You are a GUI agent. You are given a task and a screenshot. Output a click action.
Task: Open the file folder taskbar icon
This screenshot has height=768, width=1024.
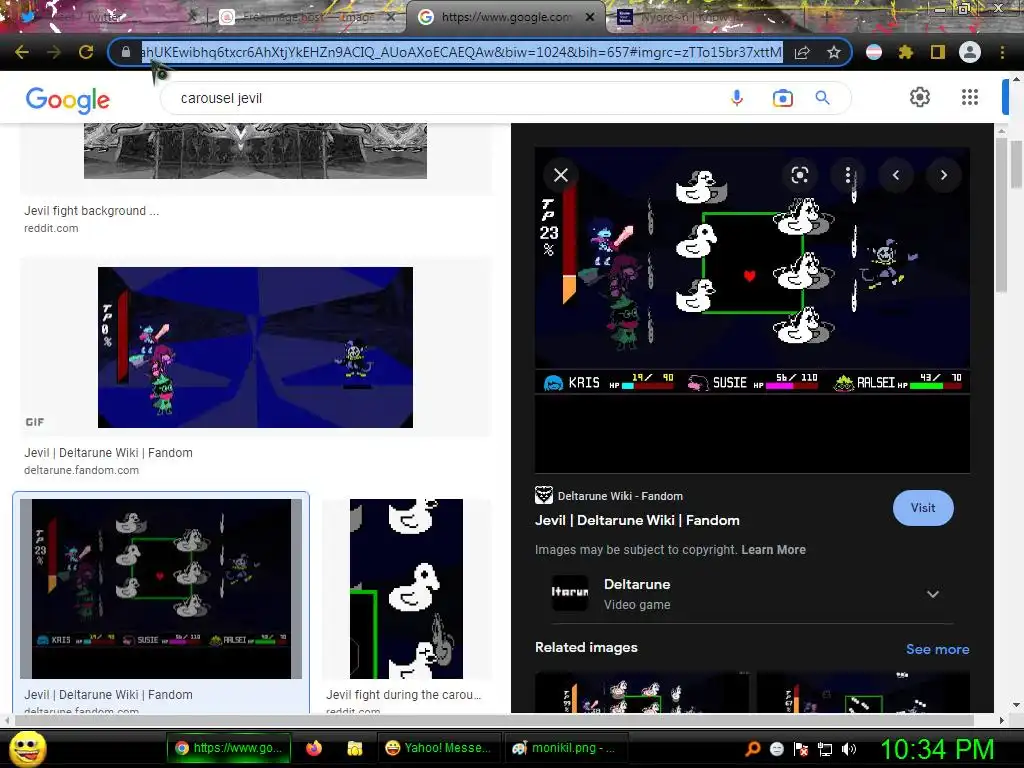355,748
